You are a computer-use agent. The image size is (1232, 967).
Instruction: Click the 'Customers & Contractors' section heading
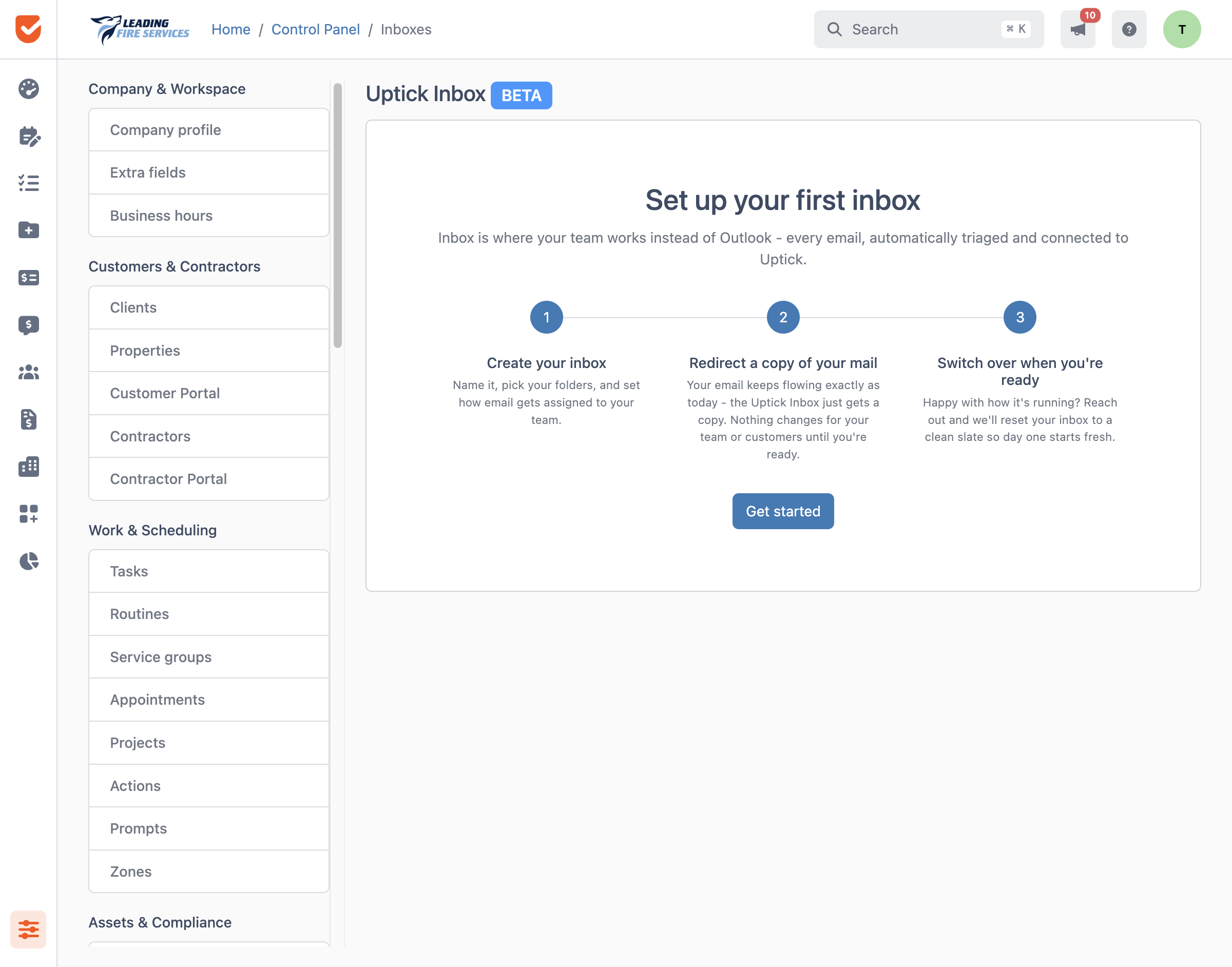coord(175,267)
